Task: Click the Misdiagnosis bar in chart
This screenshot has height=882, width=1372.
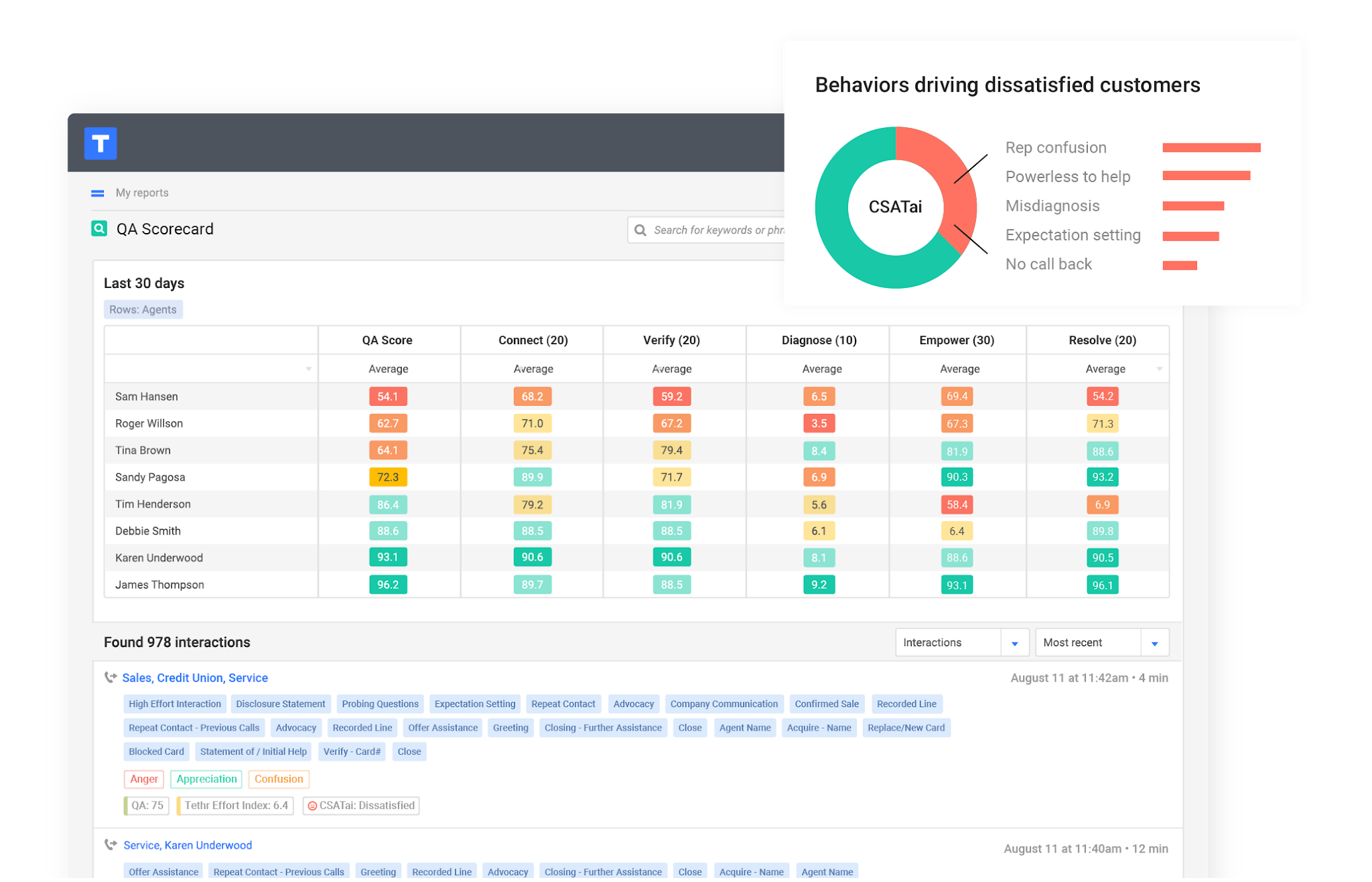Action: click(1193, 206)
